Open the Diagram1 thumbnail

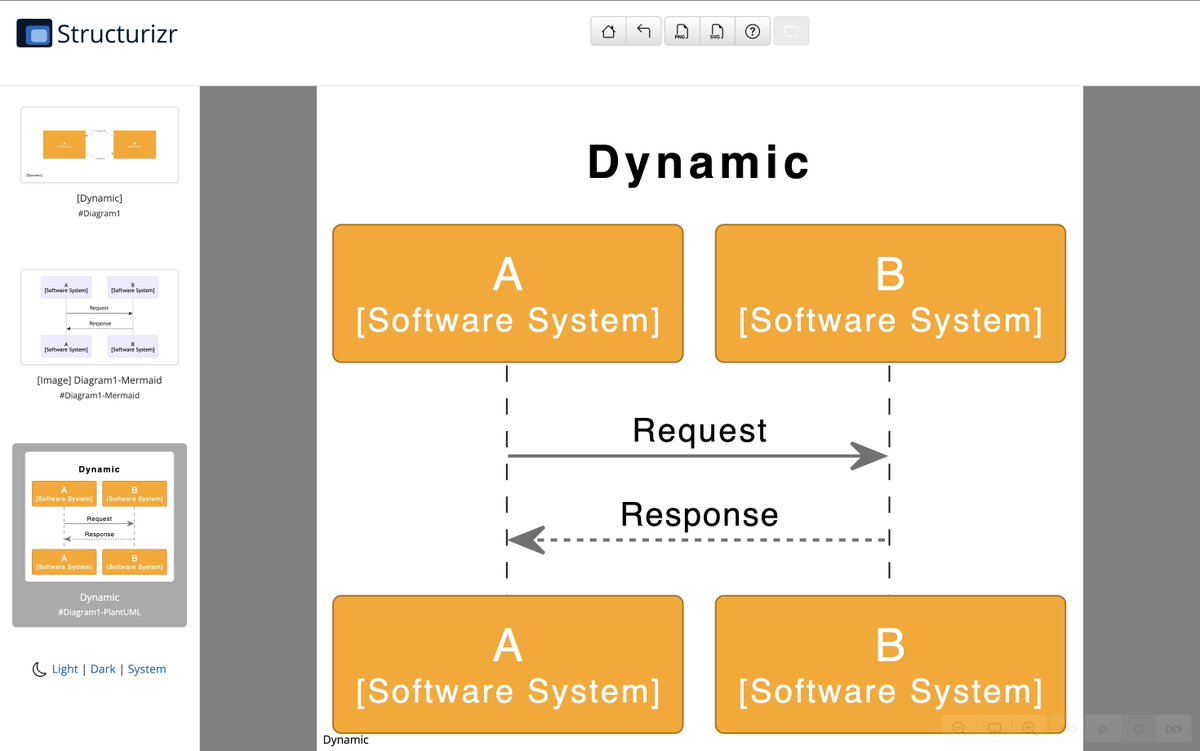[99, 145]
